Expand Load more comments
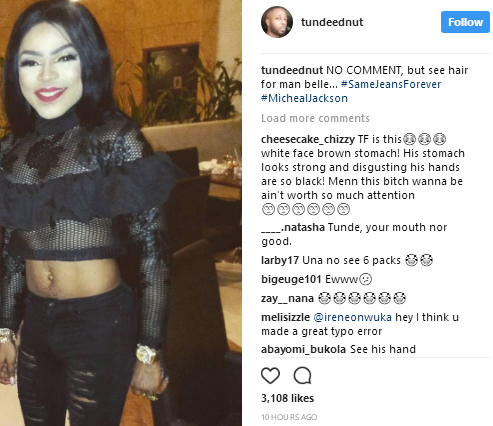This screenshot has height=426, width=493. [x=315, y=118]
